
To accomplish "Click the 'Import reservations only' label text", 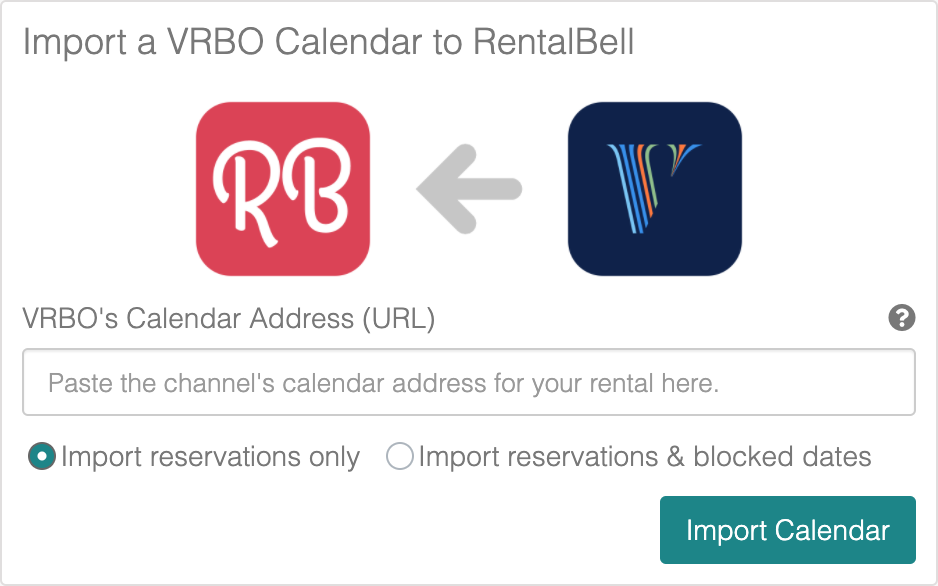I will coord(211,457).
